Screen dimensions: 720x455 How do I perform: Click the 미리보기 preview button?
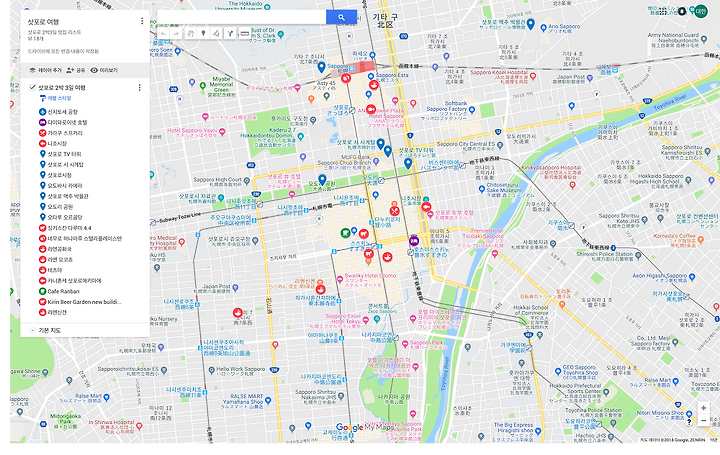coord(104,70)
